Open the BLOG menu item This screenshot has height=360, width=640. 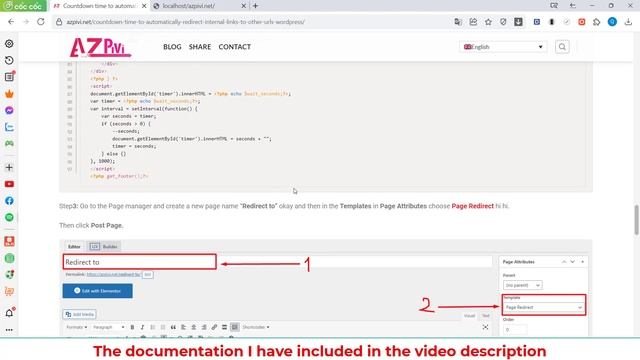click(172, 47)
